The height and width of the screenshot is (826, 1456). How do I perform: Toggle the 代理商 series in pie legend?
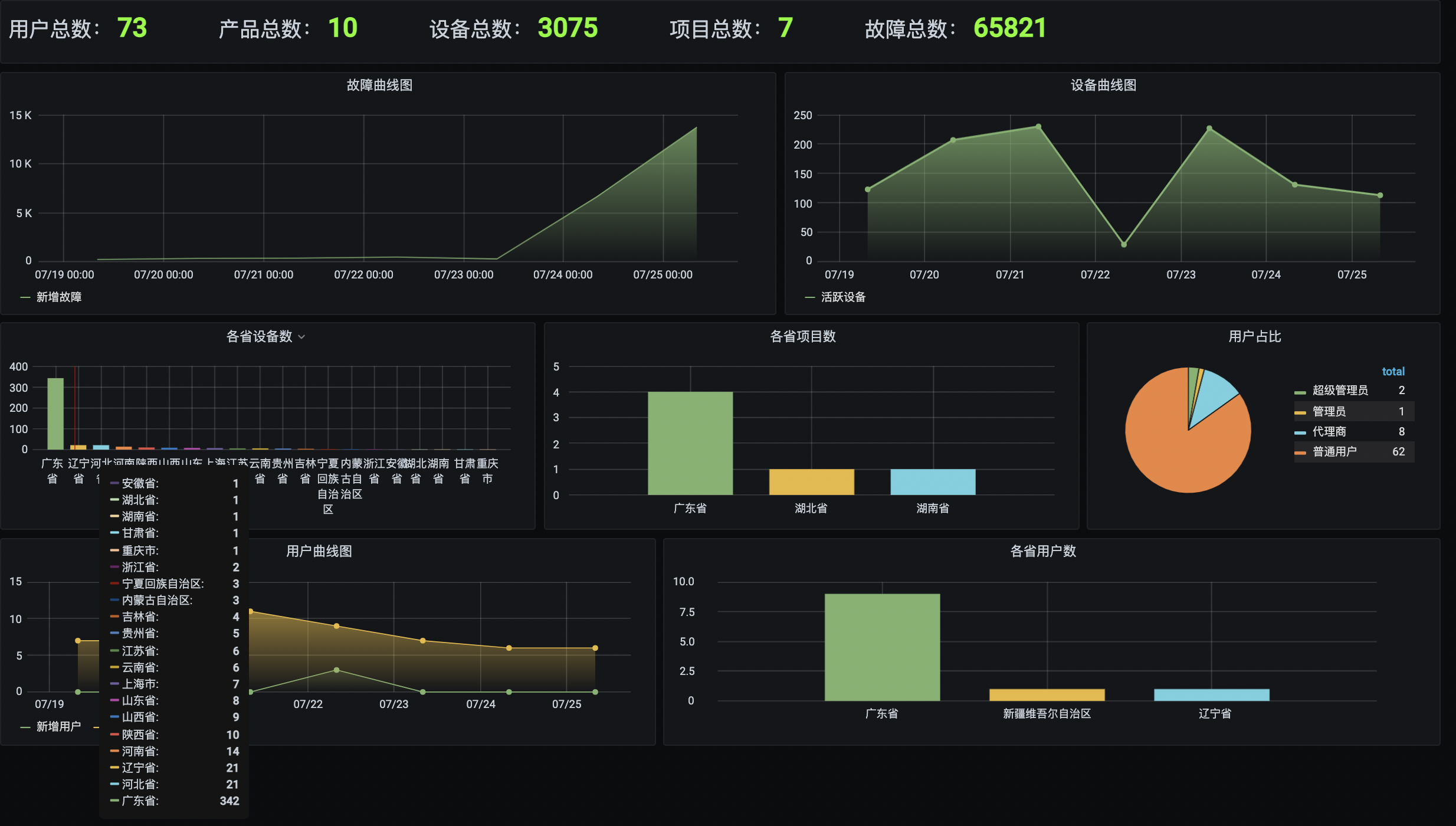[x=1329, y=432]
